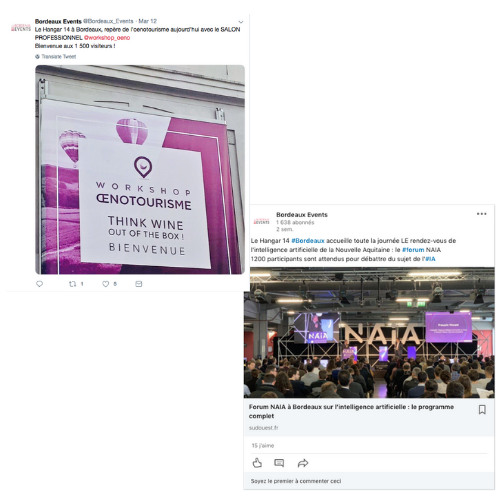Like the tweet with the heart icon
The image size is (500, 500).
tap(105, 284)
